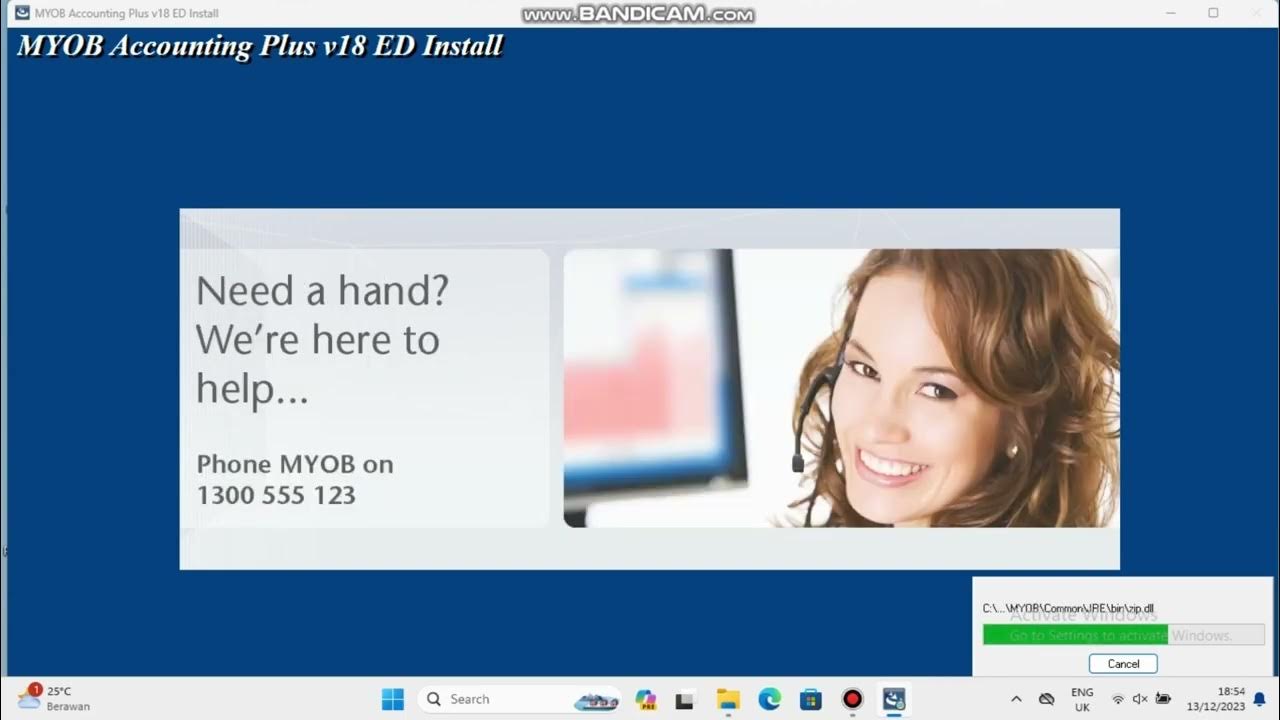This screenshot has width=1280, height=720.
Task: Launch Microsoft Edge from taskbar
Action: click(769, 699)
